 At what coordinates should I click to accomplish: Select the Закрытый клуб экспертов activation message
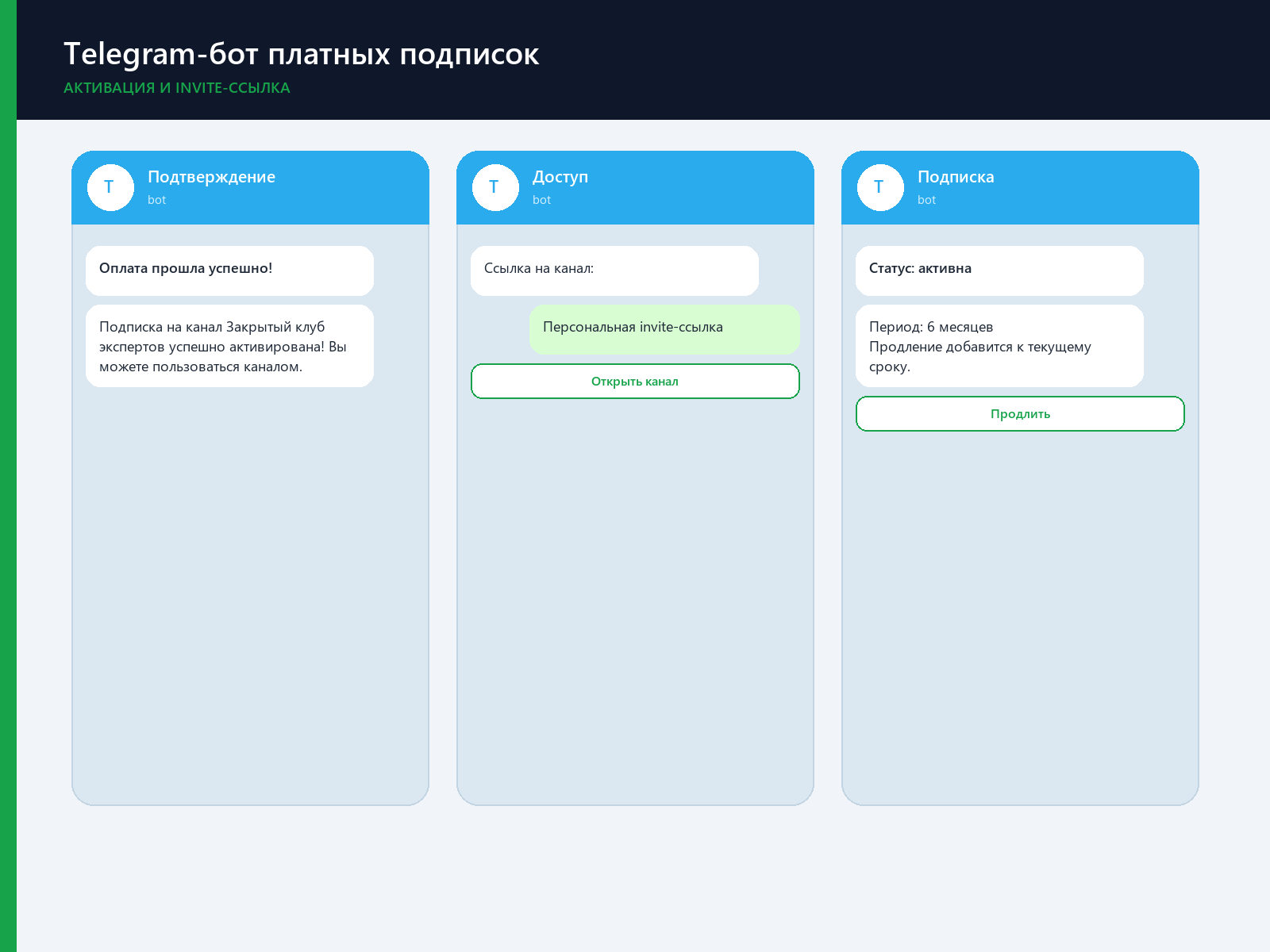[x=229, y=346]
